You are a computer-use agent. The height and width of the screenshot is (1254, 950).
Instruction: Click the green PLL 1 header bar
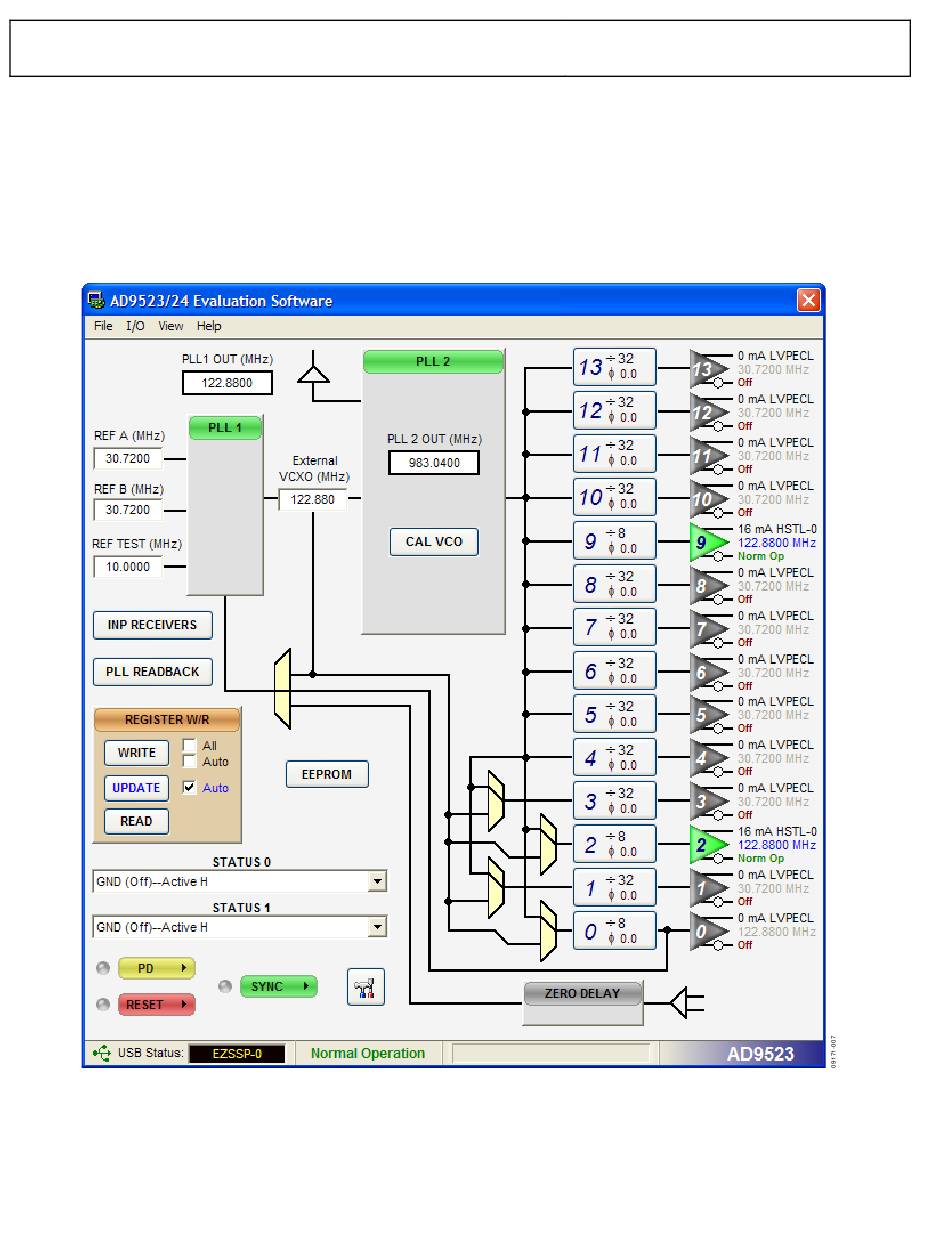point(225,428)
